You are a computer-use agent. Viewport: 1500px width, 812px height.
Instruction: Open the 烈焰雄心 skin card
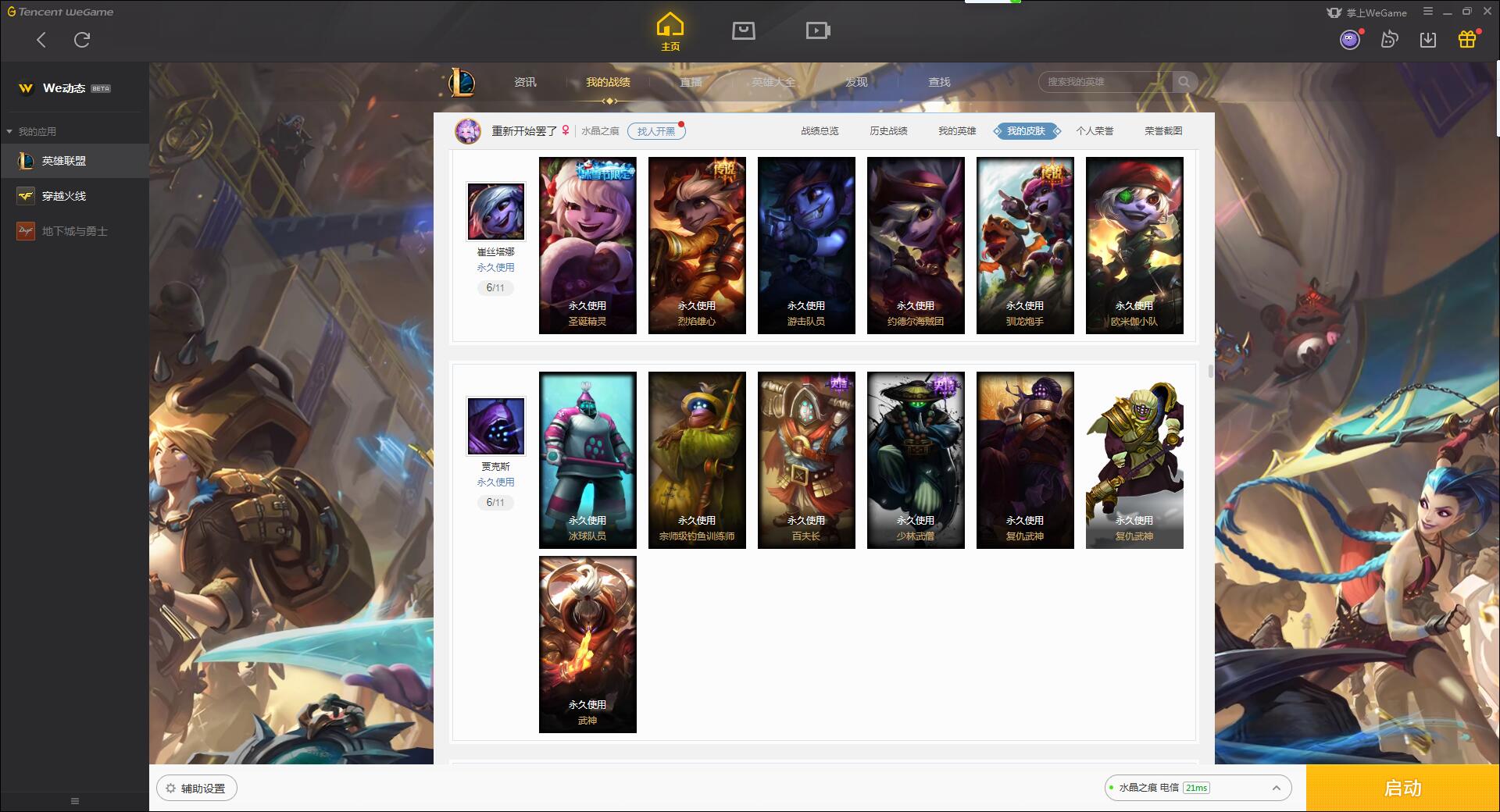[x=697, y=245]
